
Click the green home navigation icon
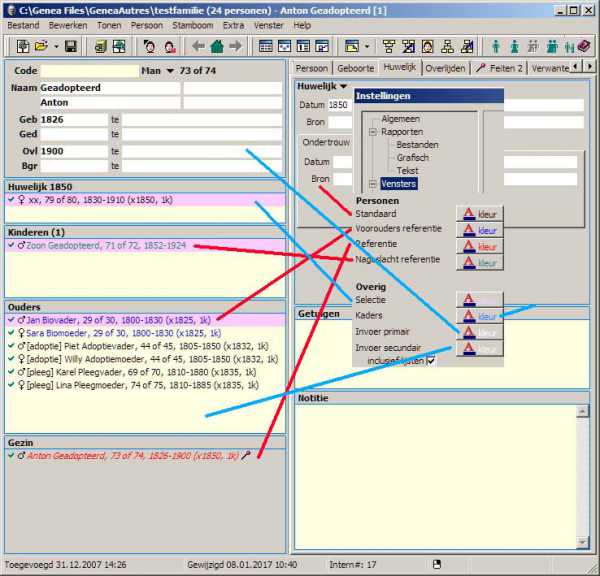[216, 46]
